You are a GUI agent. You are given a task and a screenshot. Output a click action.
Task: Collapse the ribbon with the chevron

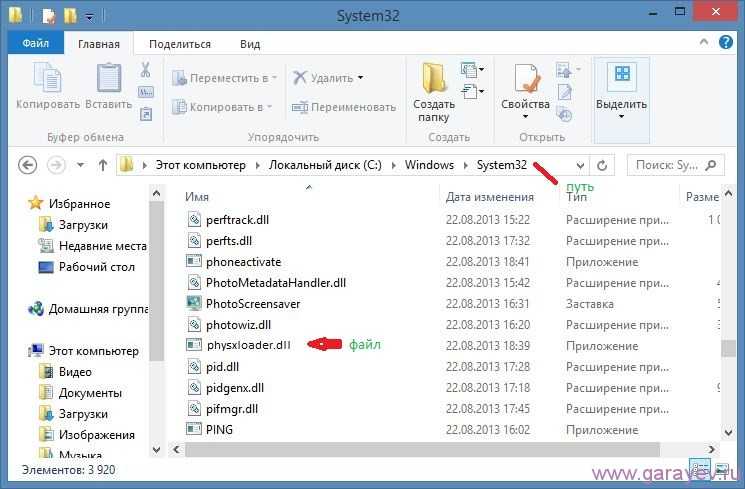[x=704, y=42]
